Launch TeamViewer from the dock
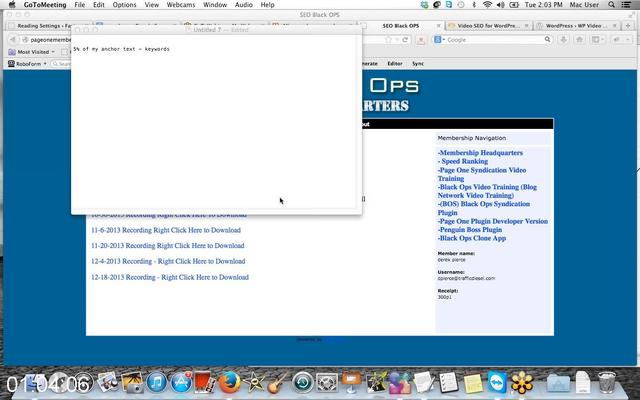Screen dimensions: 640x400 coord(498,383)
